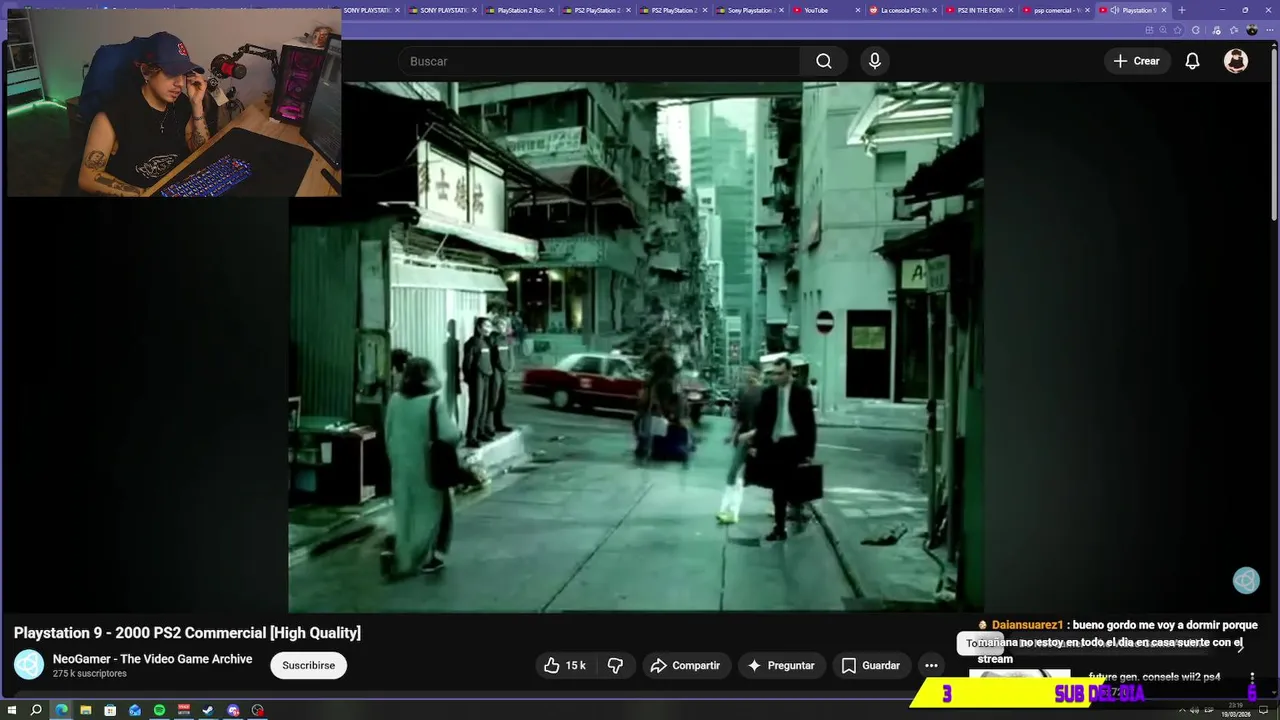Screen dimensions: 1280x720
Task: Close the YouTube tab
Action: tap(857, 10)
